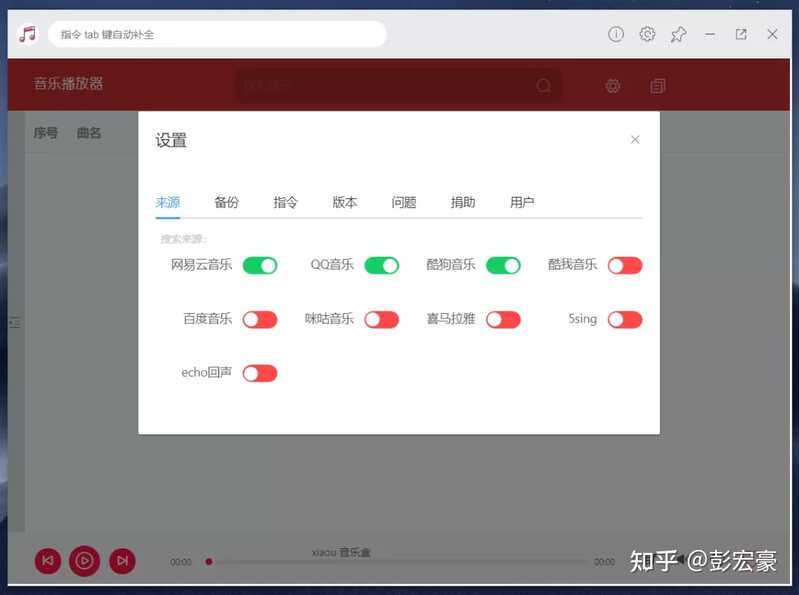Click the playback progress slider
This screenshot has height=595, width=799.
400,562
